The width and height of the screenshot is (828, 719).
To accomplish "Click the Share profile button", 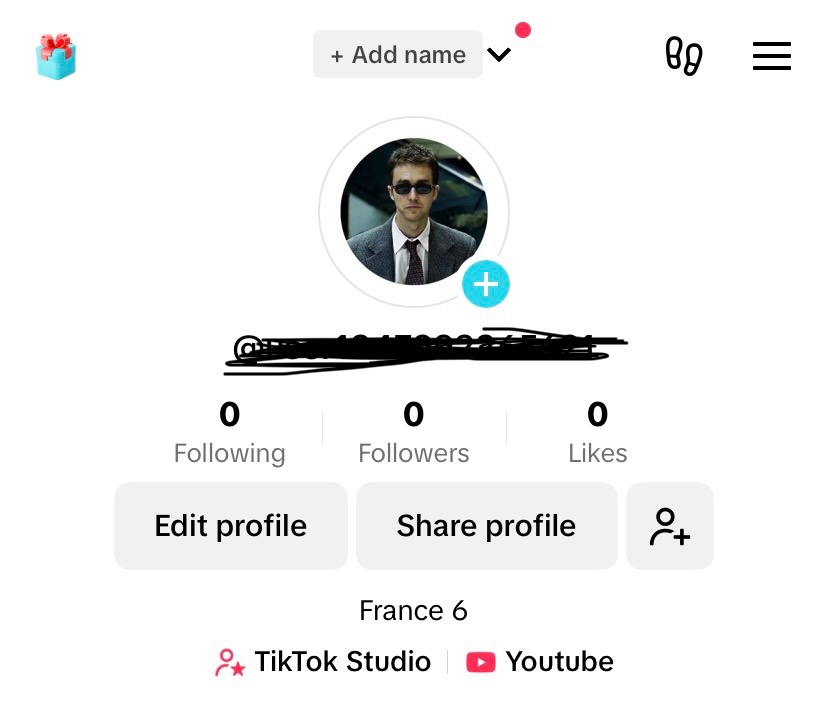I will point(486,526).
